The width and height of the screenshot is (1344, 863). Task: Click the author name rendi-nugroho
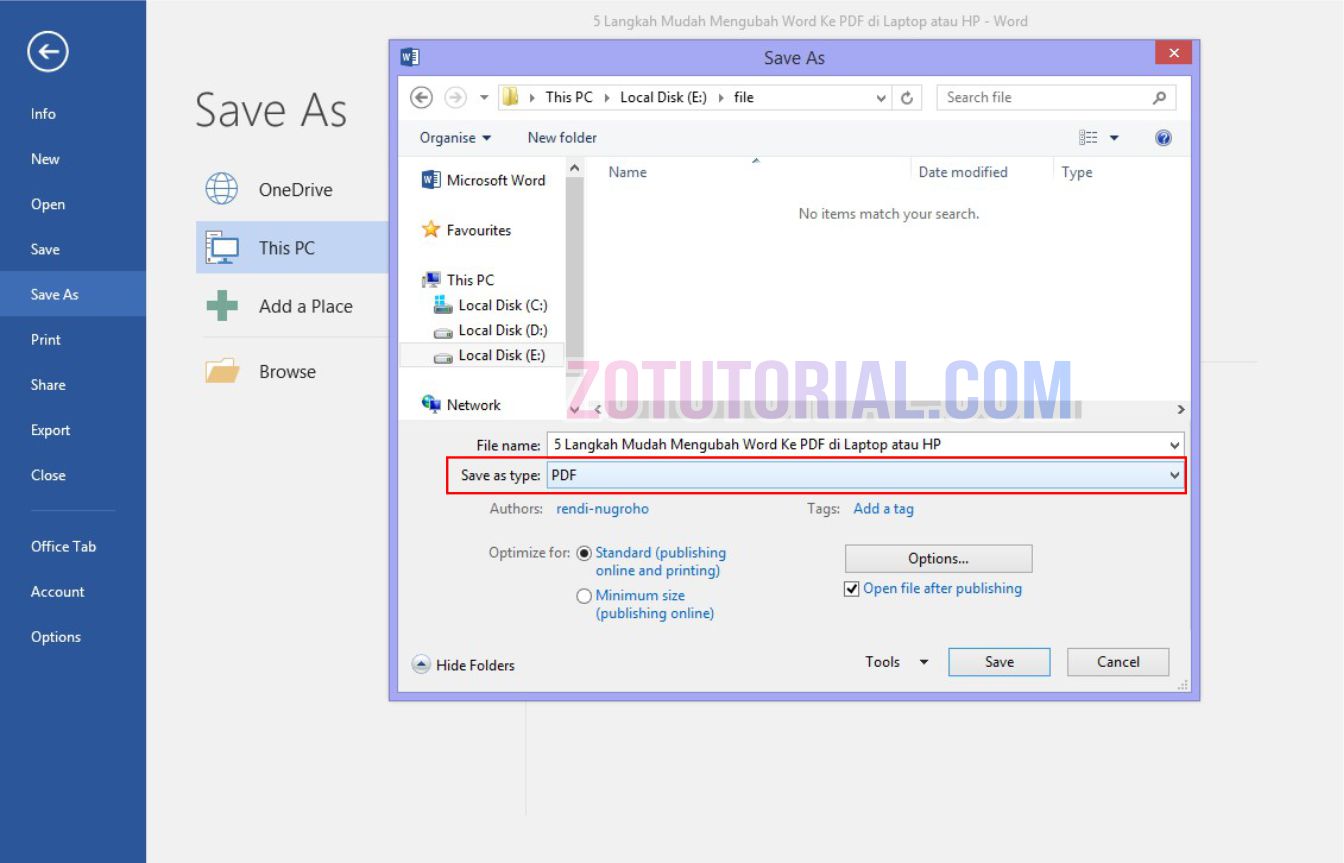point(602,509)
